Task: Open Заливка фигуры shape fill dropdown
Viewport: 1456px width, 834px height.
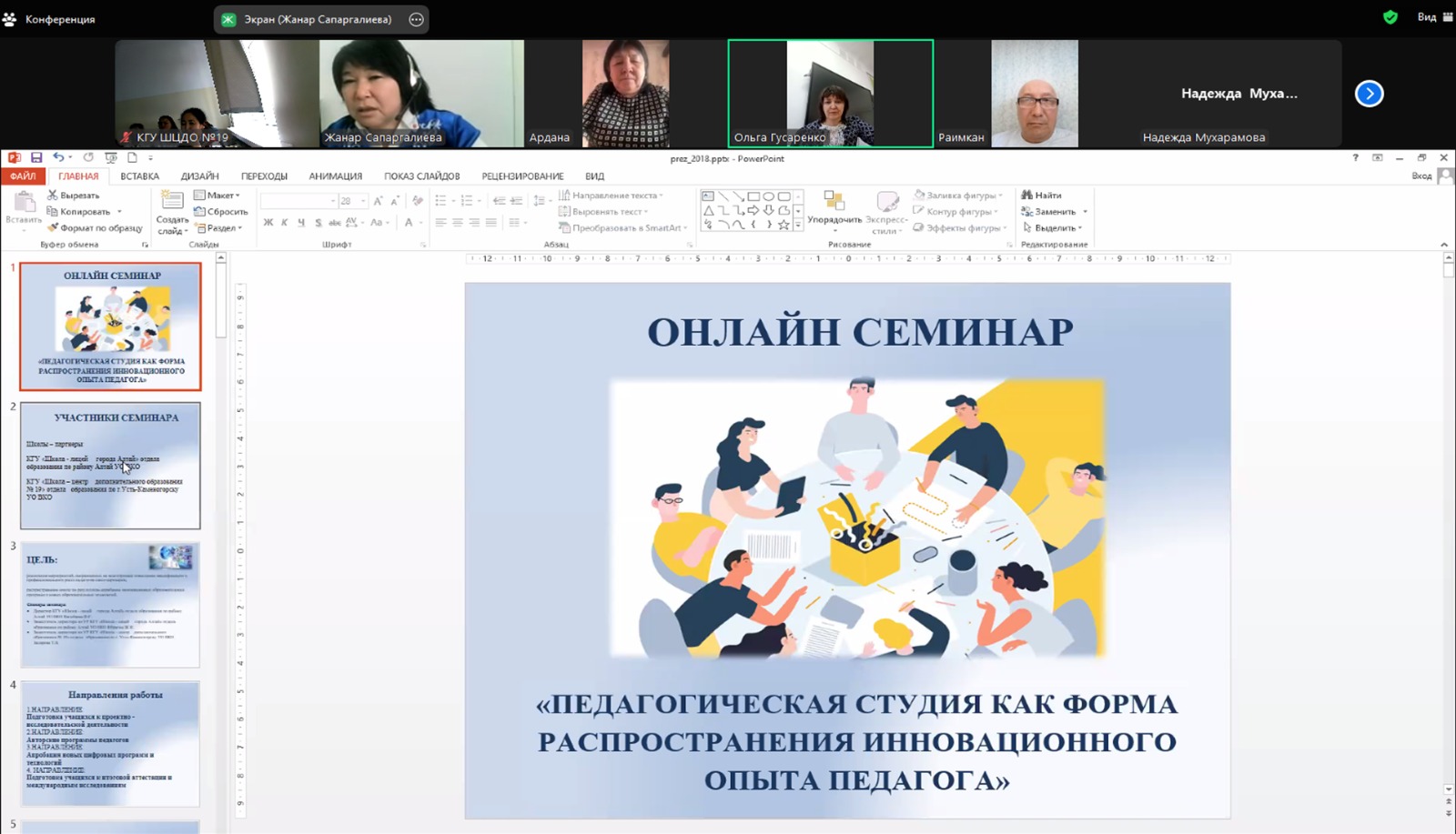Action: (x=958, y=196)
